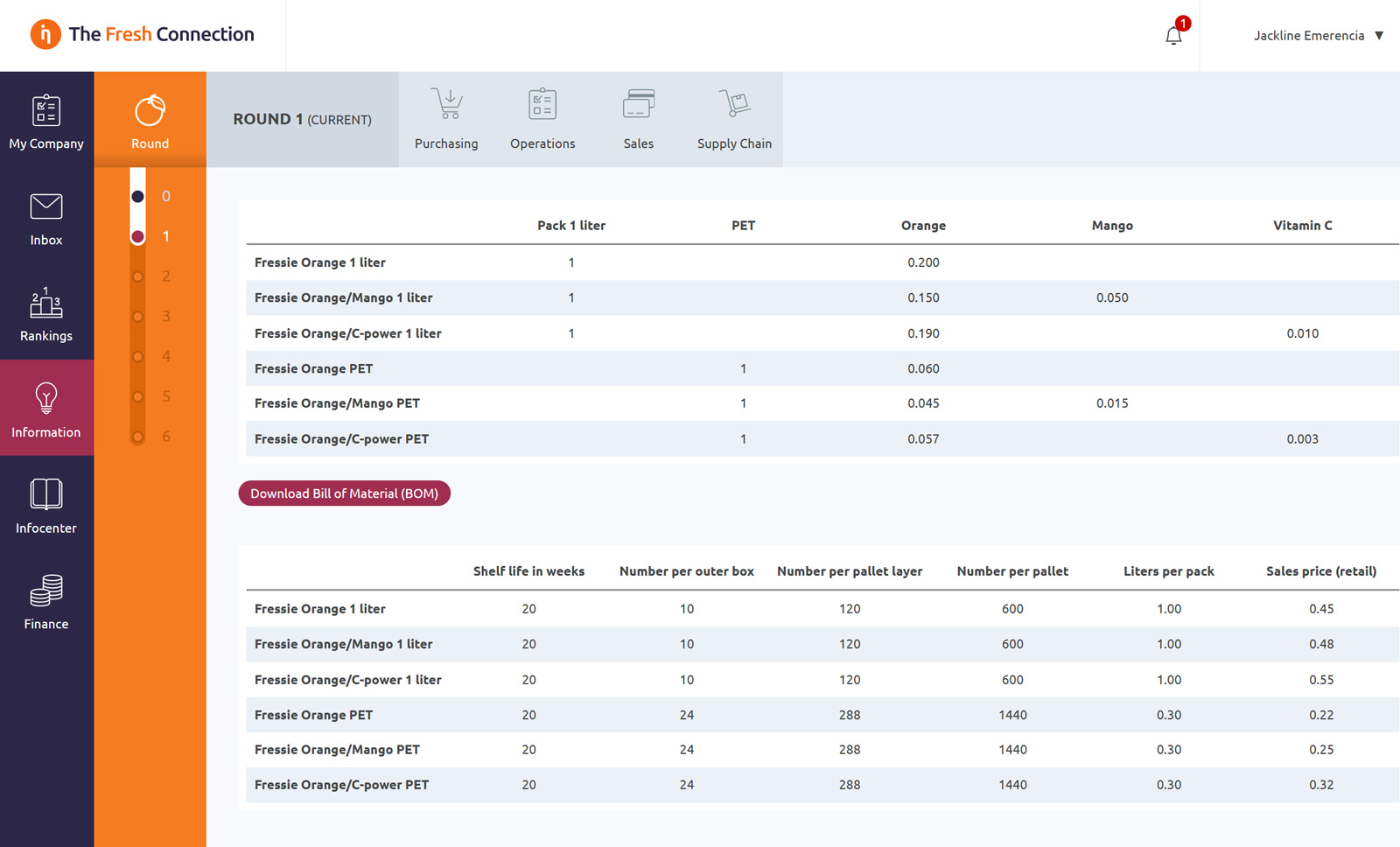This screenshot has width=1400, height=847.
Task: Click the Vitamin C value 0.003
Action: pyautogui.click(x=1302, y=439)
